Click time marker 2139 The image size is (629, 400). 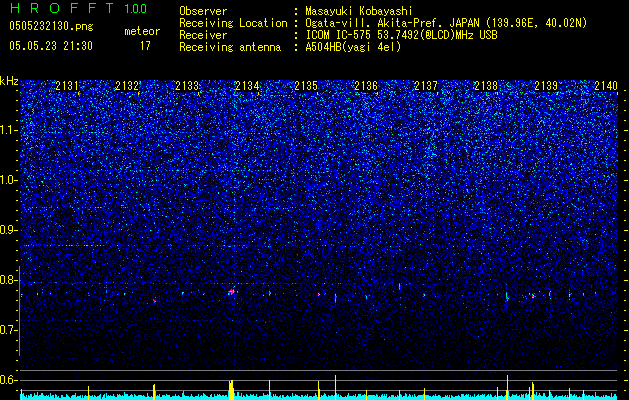546,86
